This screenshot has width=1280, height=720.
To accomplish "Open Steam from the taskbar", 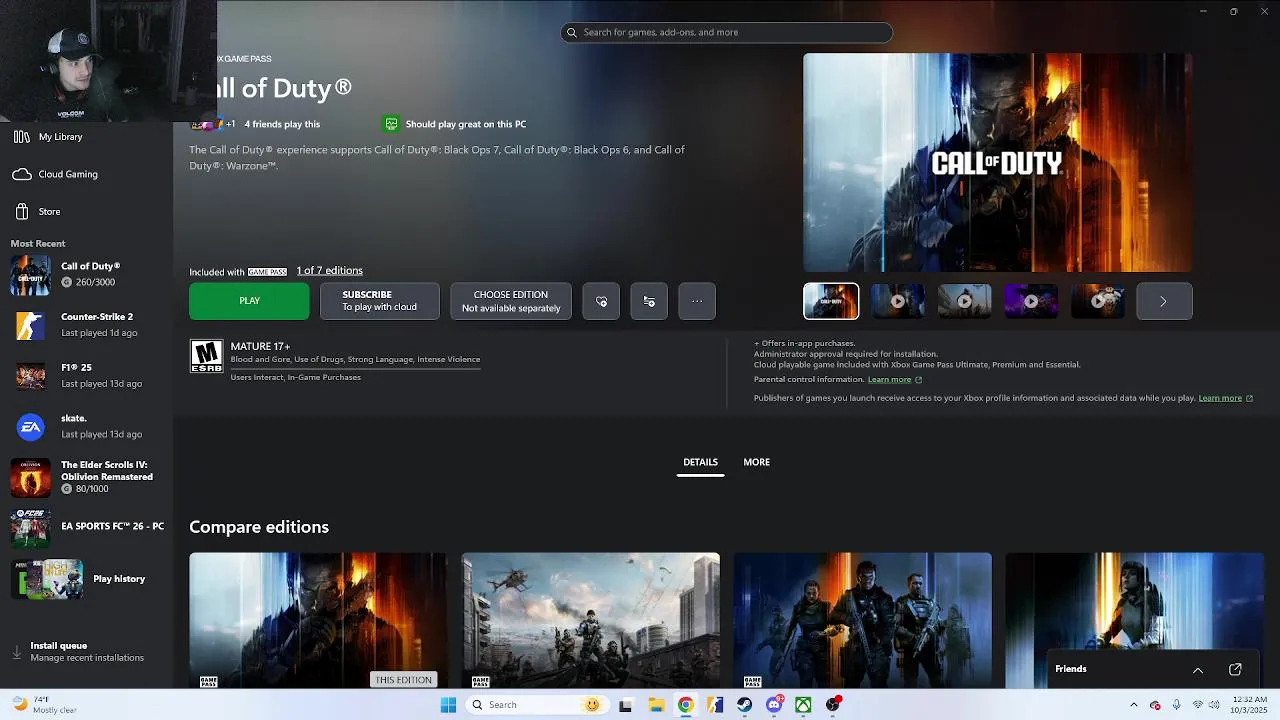I will 745,705.
